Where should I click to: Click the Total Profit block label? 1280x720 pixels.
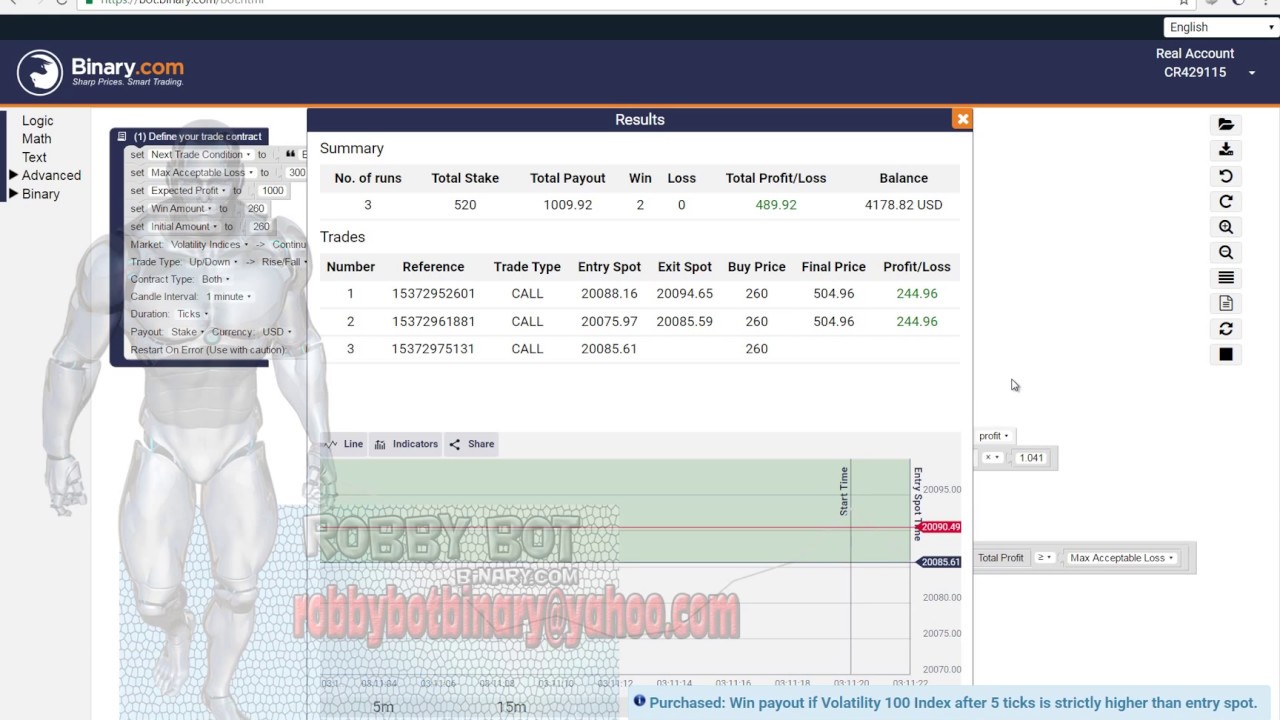pyautogui.click(x=1001, y=558)
